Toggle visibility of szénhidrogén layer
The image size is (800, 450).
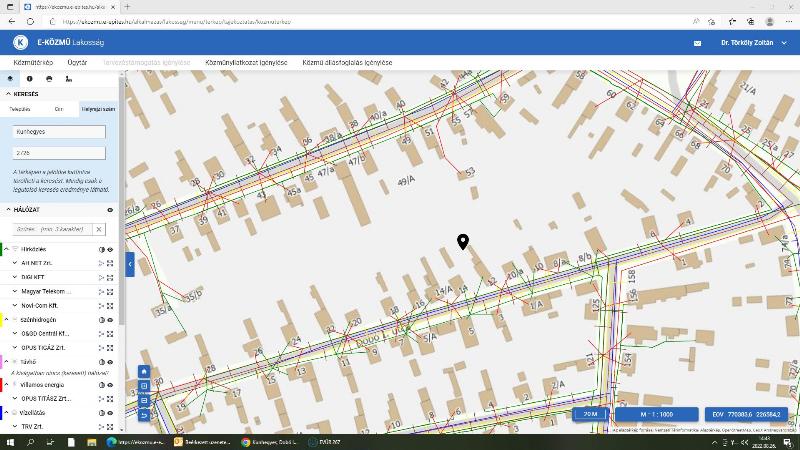pos(110,320)
